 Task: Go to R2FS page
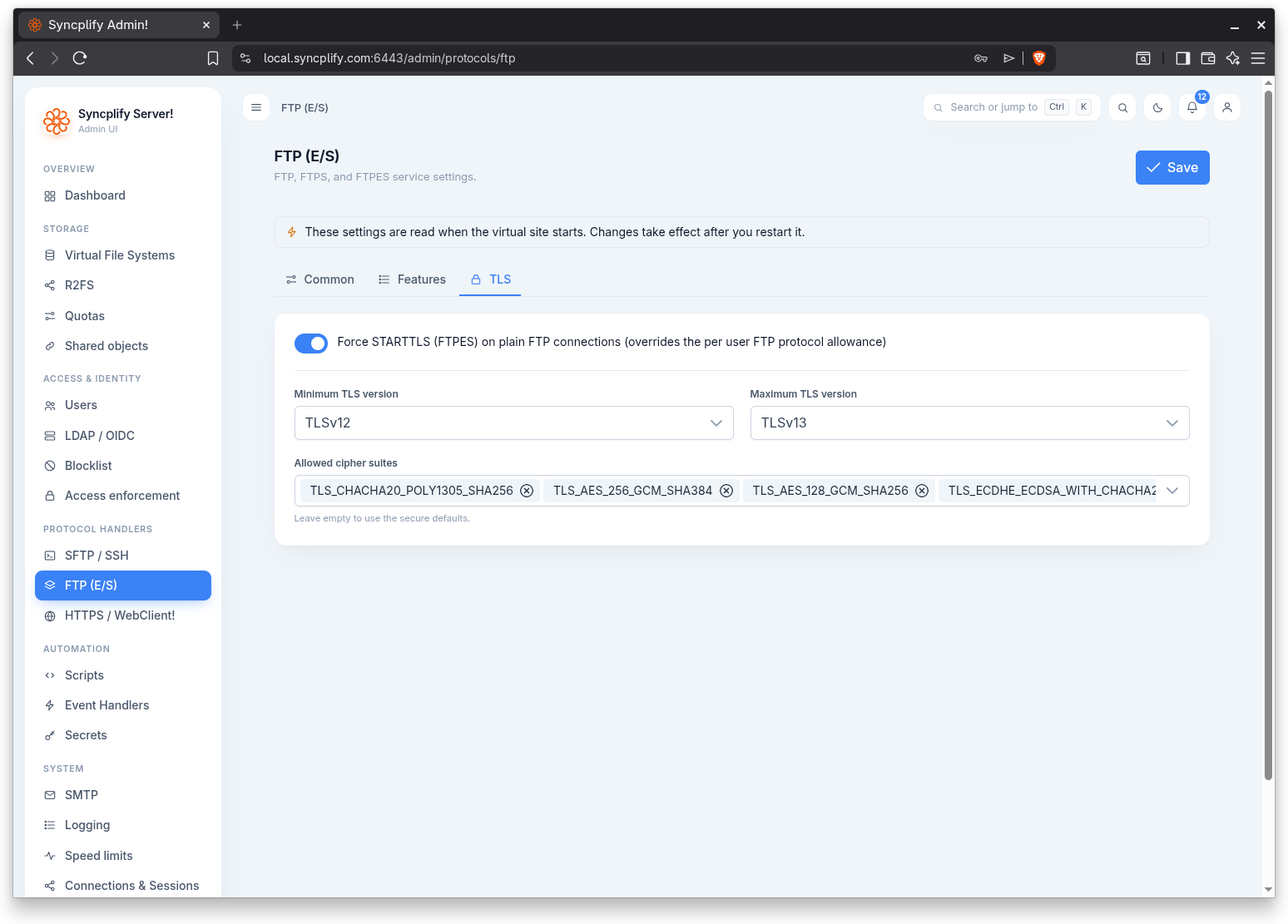pyautogui.click(x=123, y=285)
